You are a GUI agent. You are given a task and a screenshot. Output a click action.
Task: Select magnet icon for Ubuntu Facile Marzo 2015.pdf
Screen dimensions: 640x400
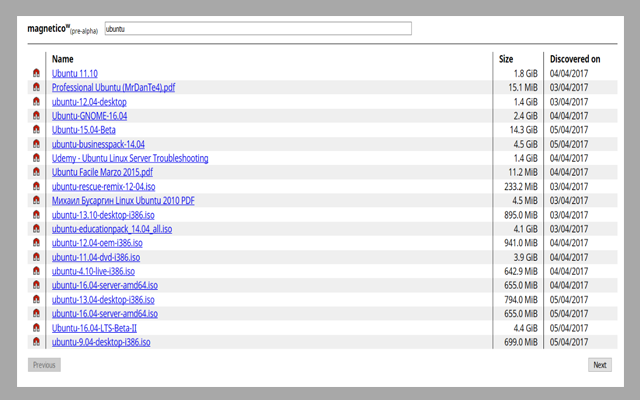tap(37, 172)
